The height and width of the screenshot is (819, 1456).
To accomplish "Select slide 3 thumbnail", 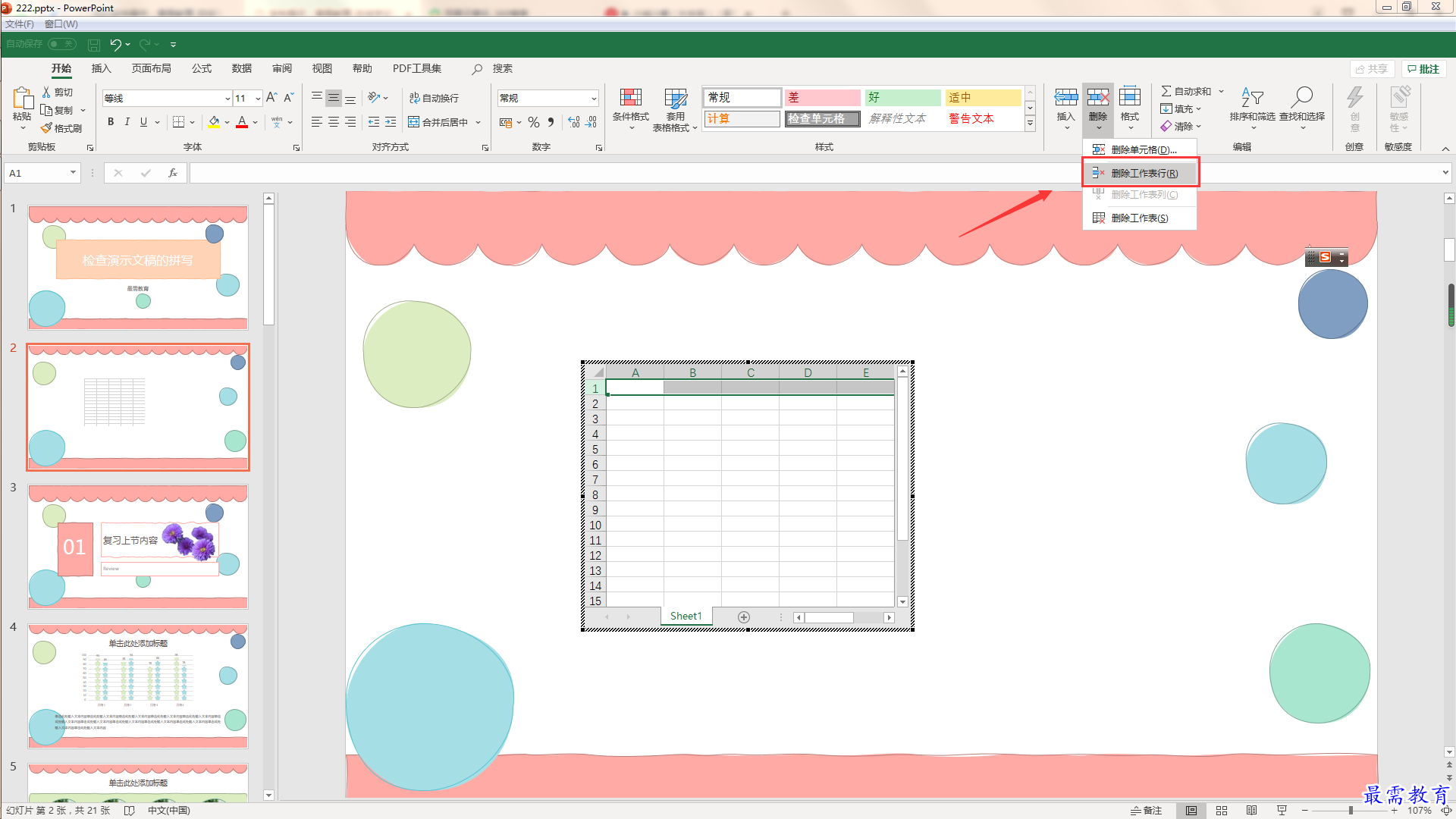I will (138, 547).
